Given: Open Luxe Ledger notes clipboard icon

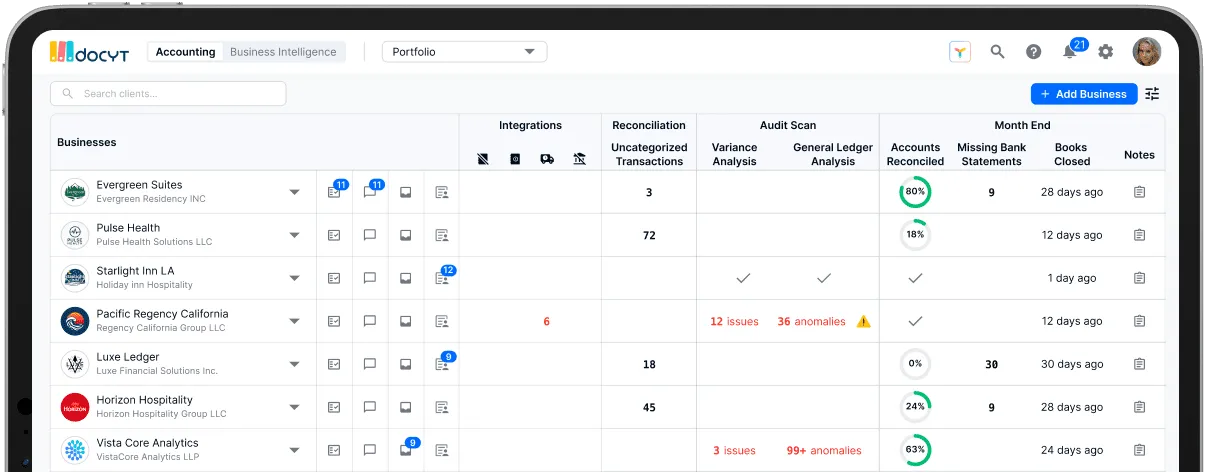Looking at the screenshot, I should (1139, 364).
